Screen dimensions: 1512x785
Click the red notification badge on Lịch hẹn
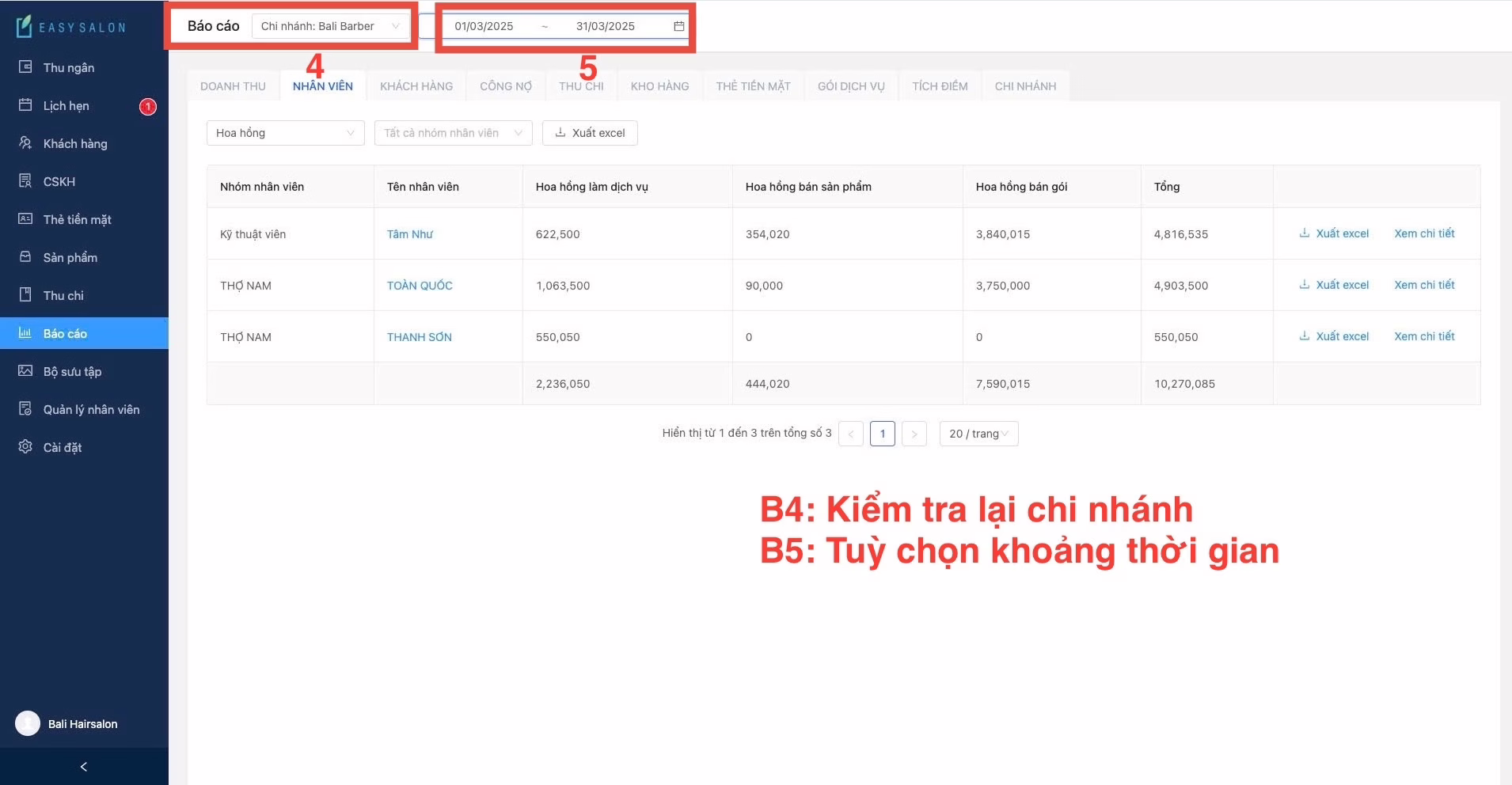pyautogui.click(x=148, y=106)
